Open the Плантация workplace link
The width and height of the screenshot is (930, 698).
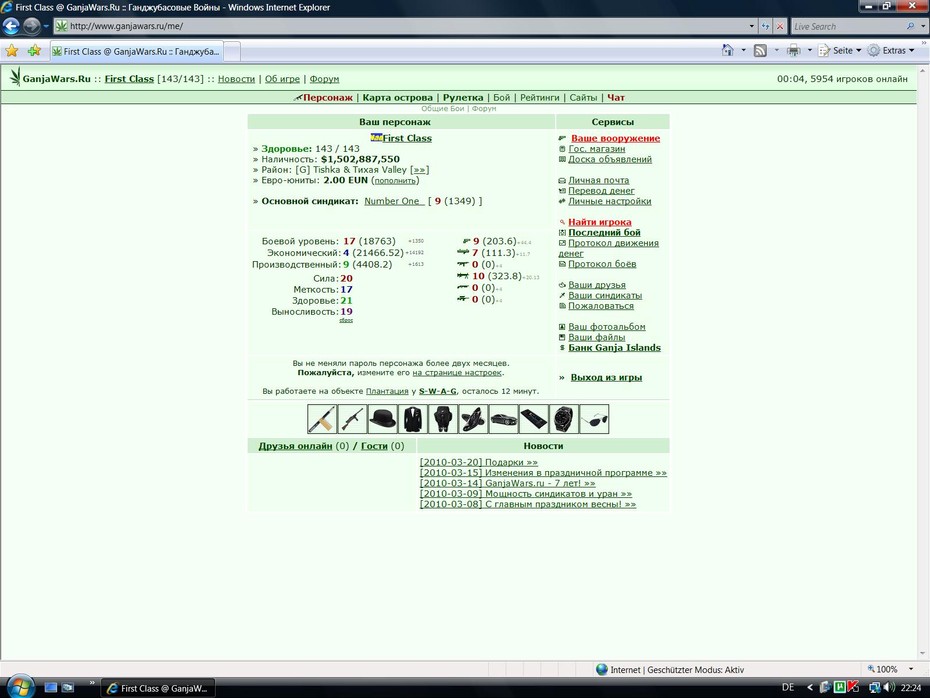(387, 391)
